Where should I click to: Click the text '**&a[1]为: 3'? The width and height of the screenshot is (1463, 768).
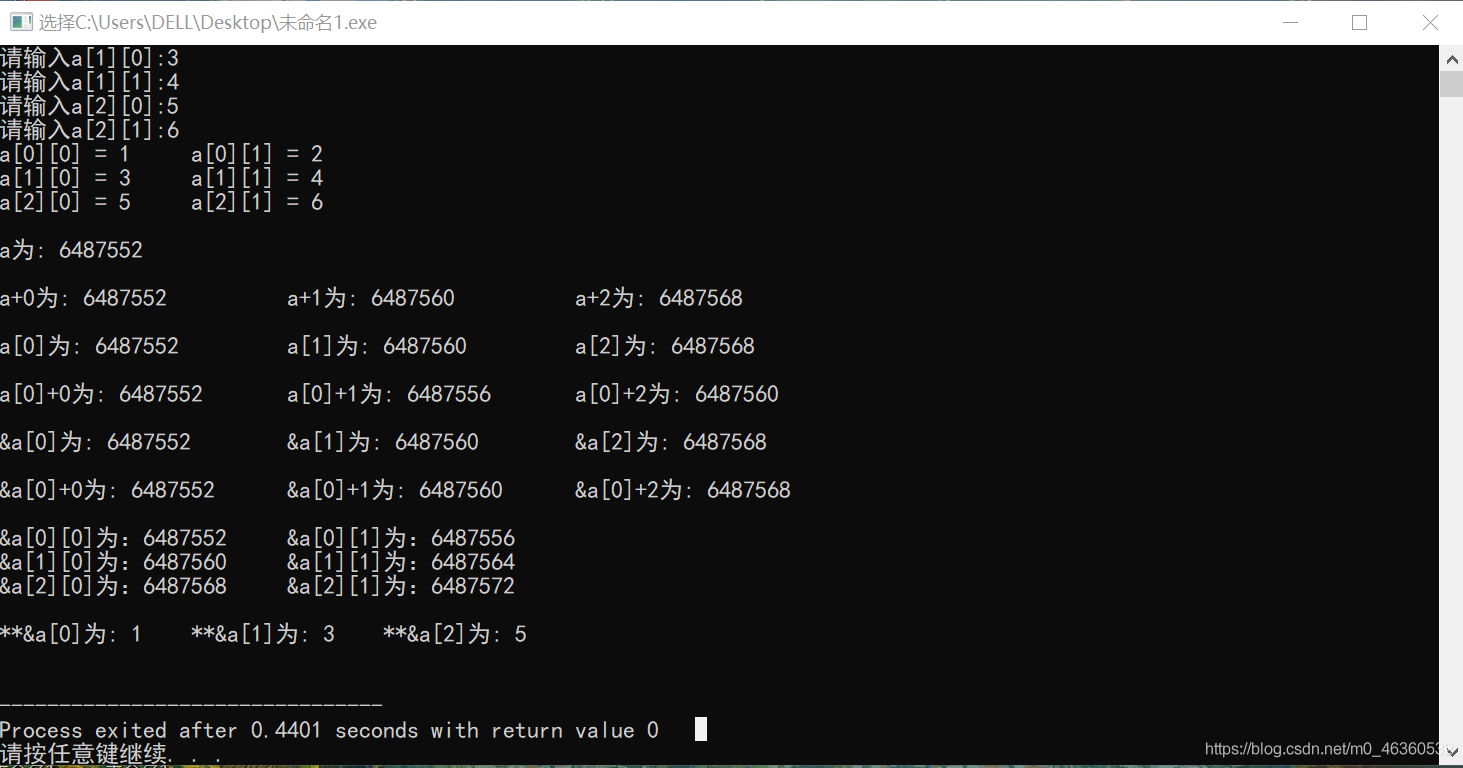263,634
